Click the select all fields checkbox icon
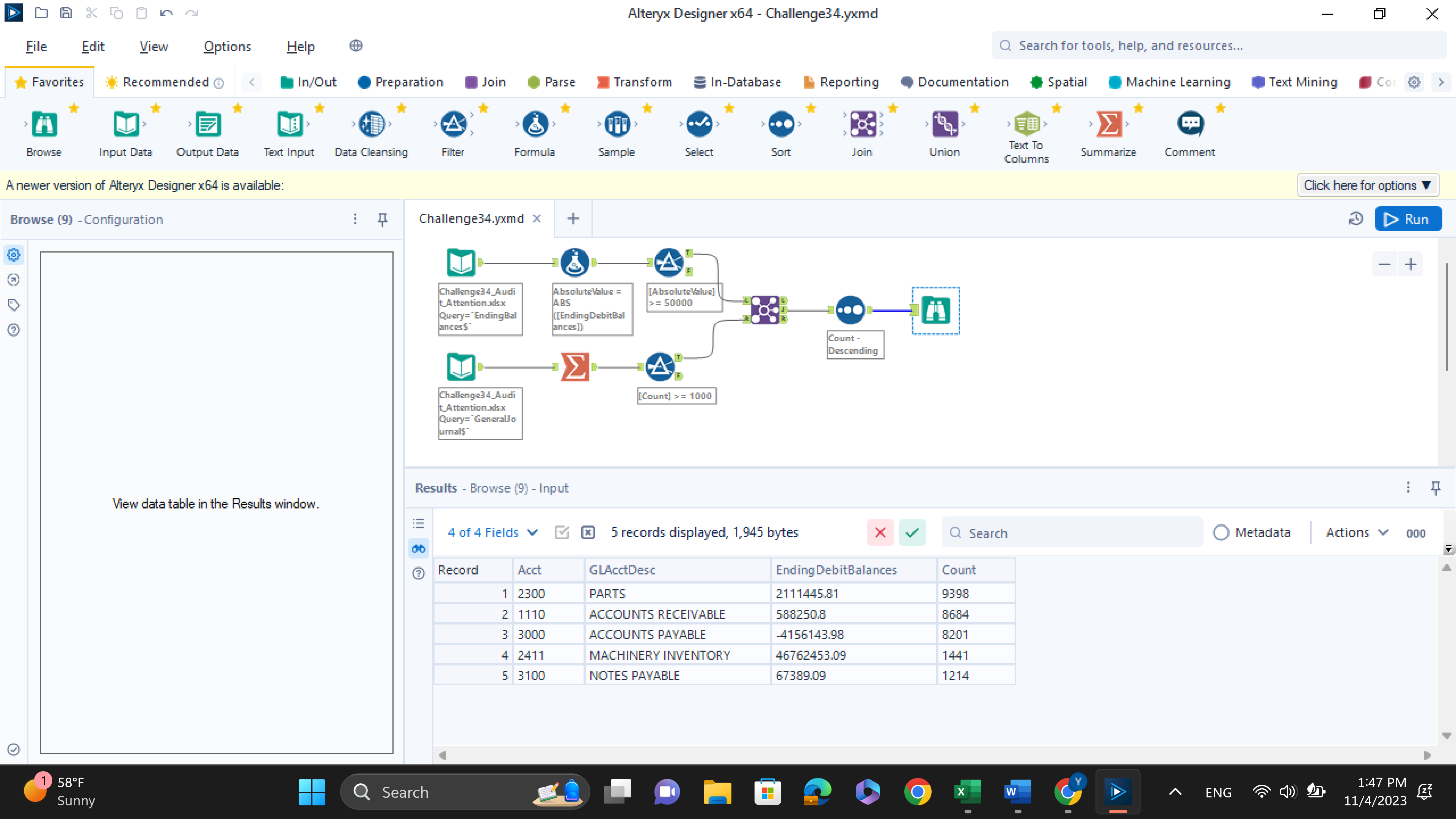This screenshot has width=1456, height=819. coord(562,532)
